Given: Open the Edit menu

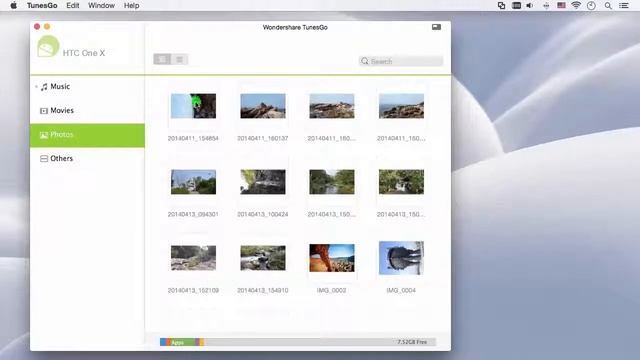Looking at the screenshot, I should tap(73, 6).
